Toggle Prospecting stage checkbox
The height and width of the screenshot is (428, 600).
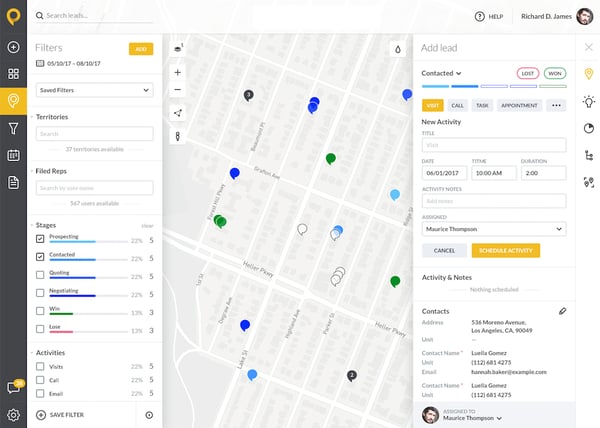[x=40, y=239]
